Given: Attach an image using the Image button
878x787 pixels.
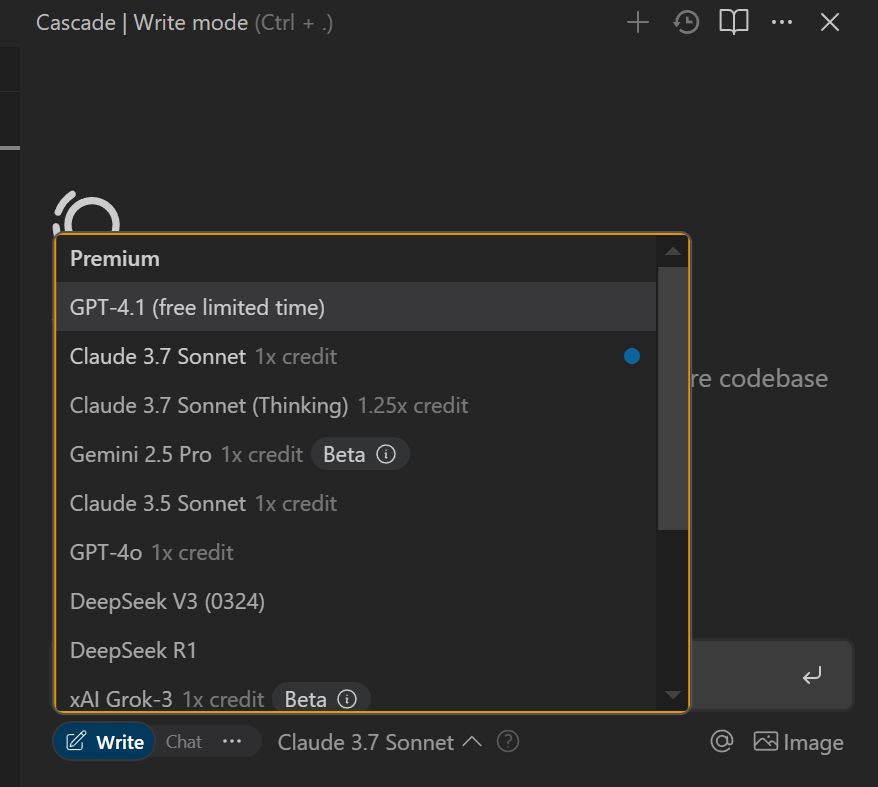Looking at the screenshot, I should (798, 742).
